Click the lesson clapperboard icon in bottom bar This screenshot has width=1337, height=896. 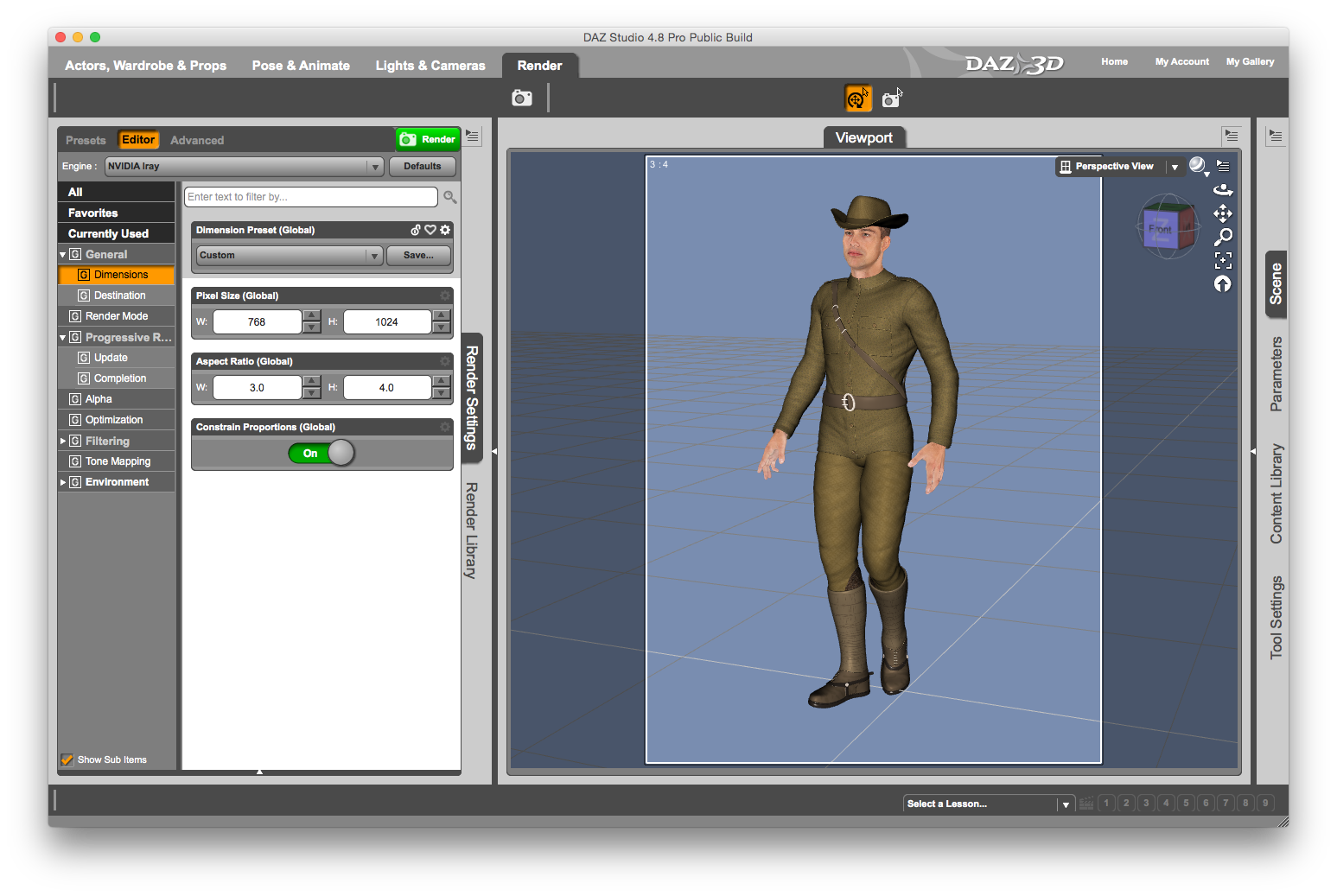click(x=1086, y=804)
